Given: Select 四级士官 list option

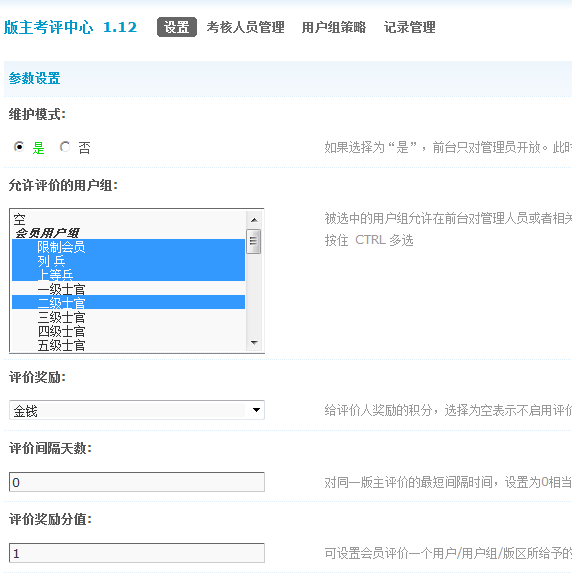Looking at the screenshot, I should pos(128,331).
